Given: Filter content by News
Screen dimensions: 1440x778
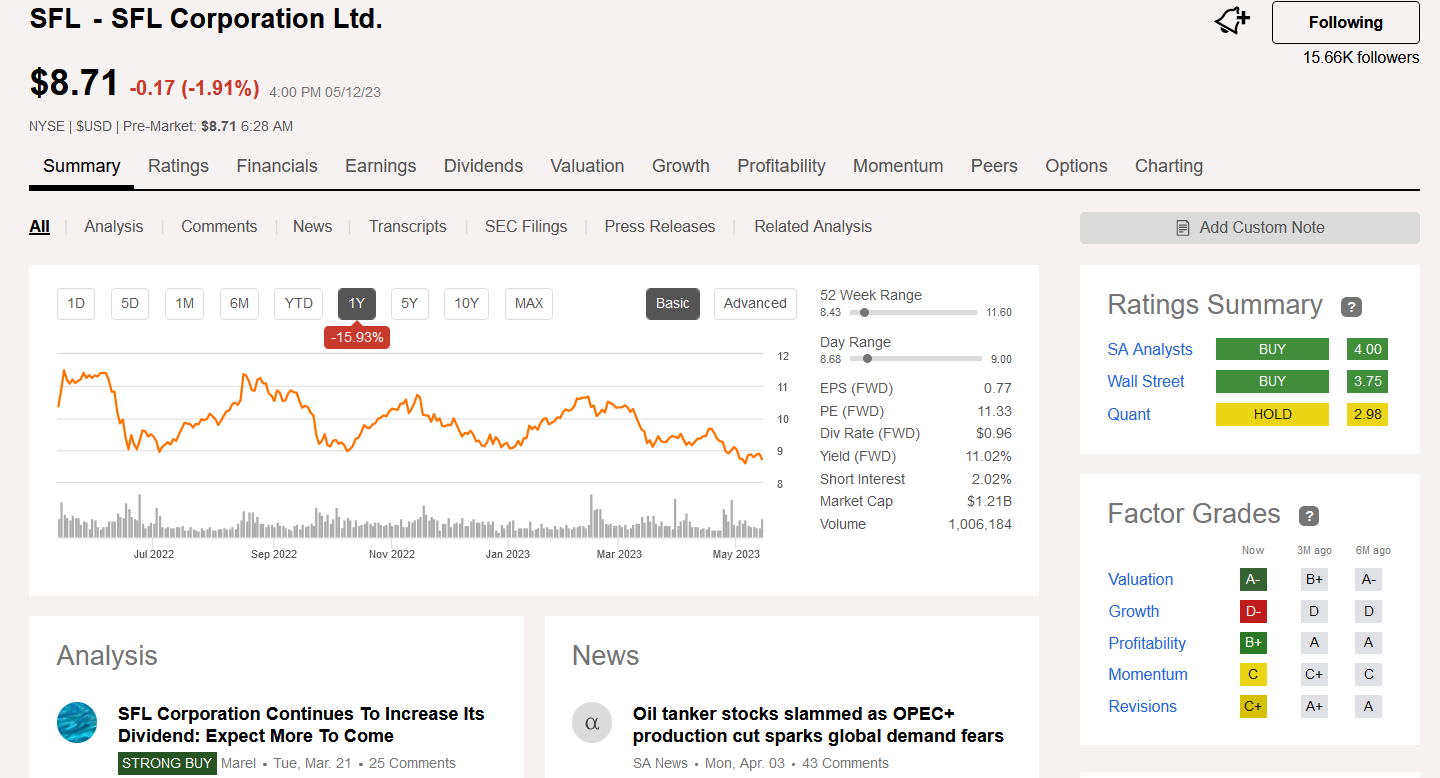Looking at the screenshot, I should (312, 227).
